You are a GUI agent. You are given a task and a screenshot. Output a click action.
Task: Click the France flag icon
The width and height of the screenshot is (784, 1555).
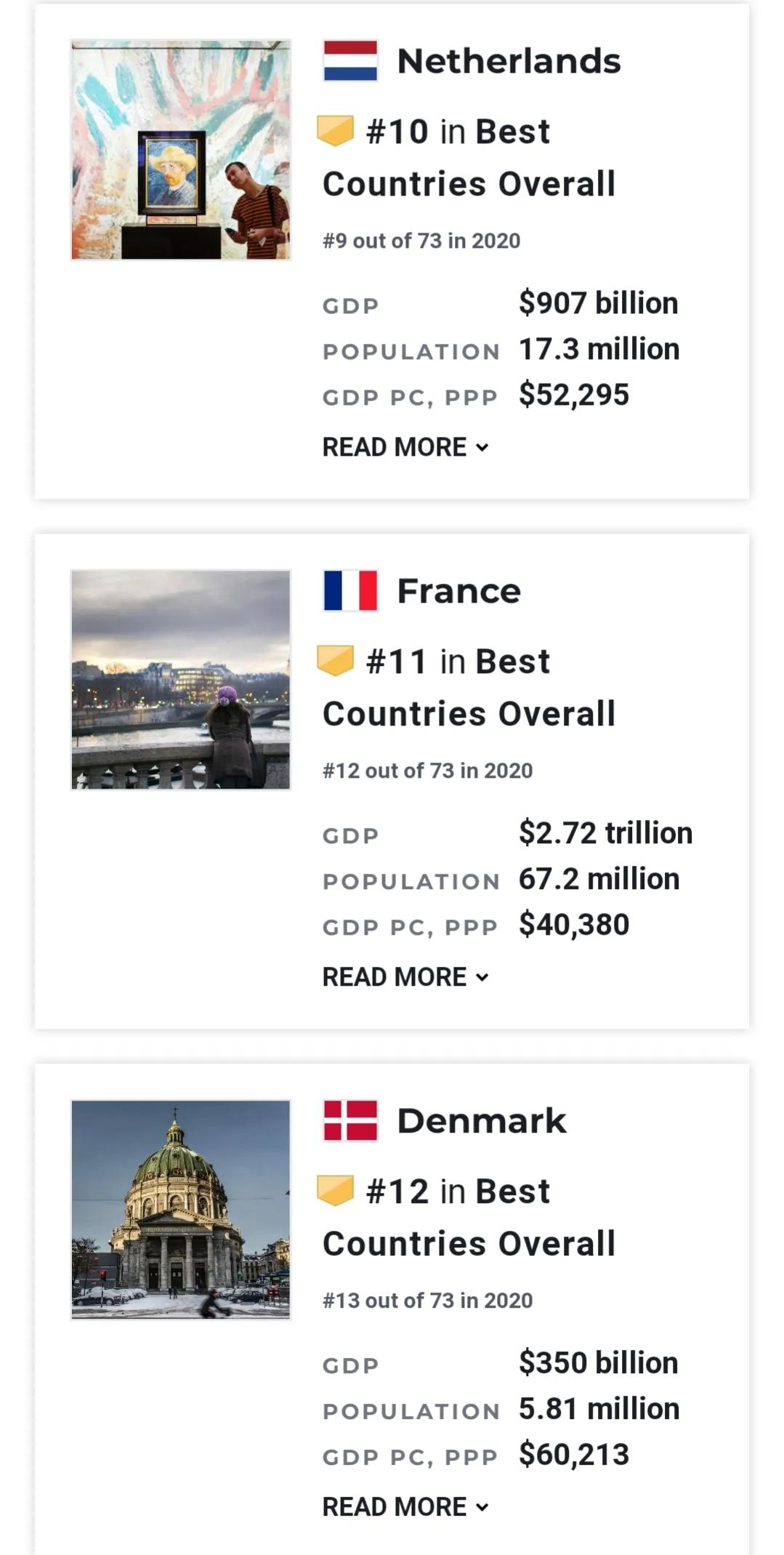click(x=350, y=590)
